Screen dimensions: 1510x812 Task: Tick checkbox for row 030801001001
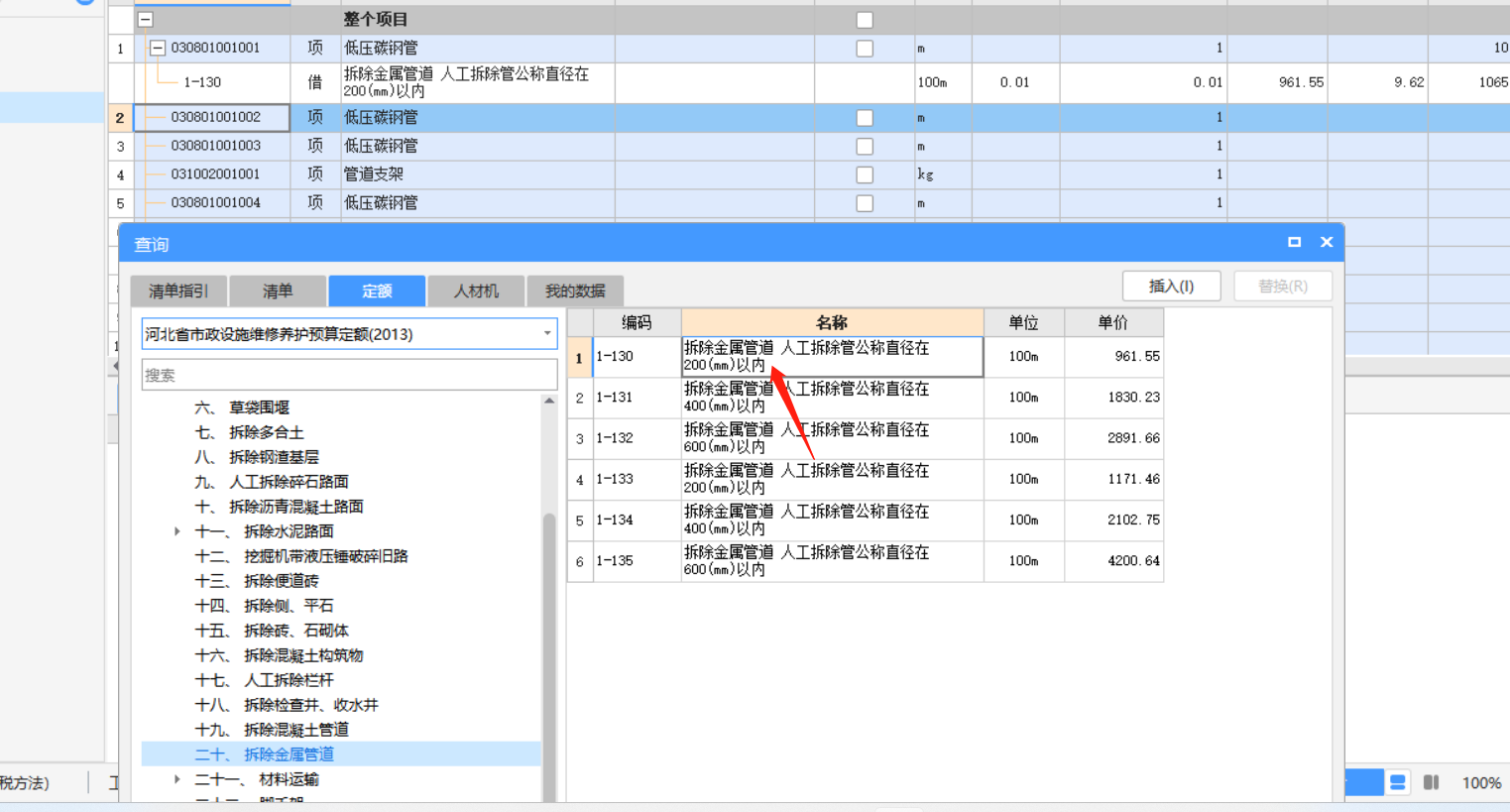(865, 49)
